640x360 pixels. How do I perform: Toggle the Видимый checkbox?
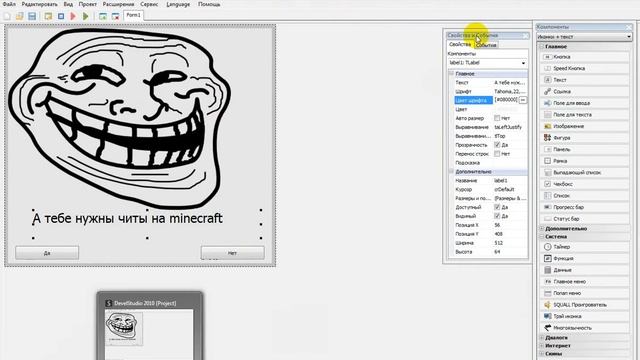click(497, 216)
